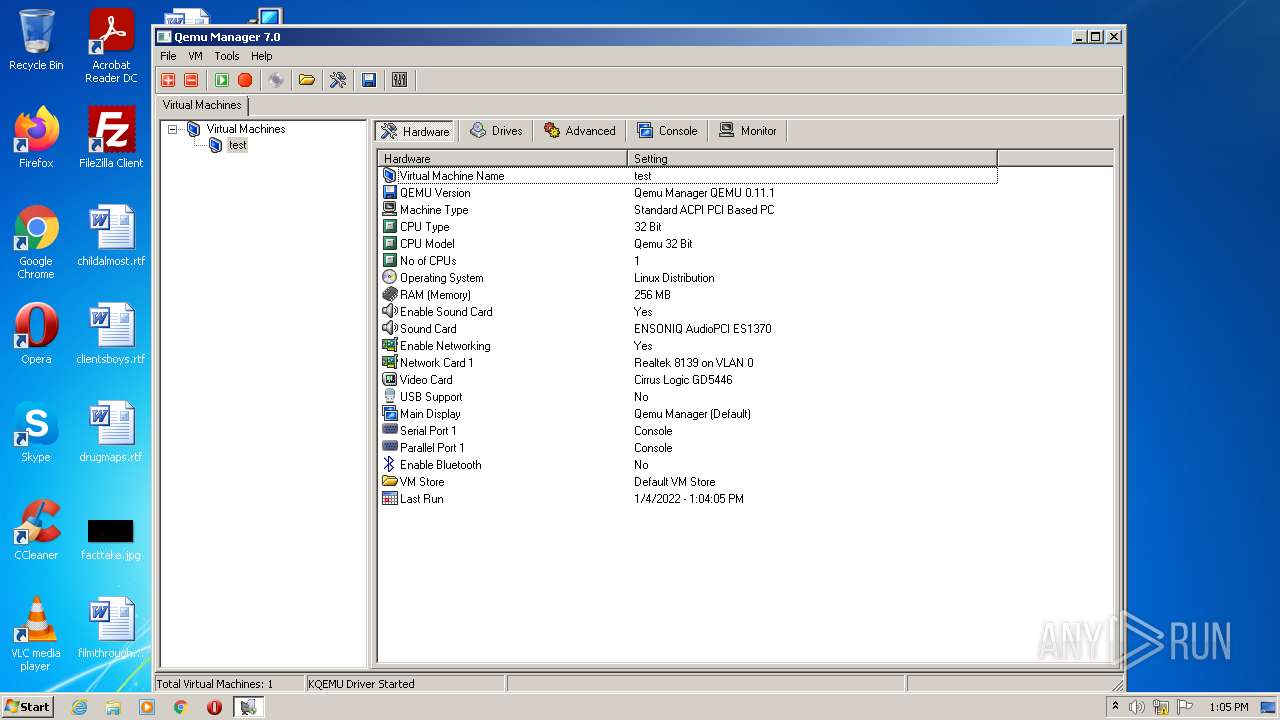Image resolution: width=1280 pixels, height=720 pixels.
Task: Select the Virtual Machines panel tab
Action: 202,105
